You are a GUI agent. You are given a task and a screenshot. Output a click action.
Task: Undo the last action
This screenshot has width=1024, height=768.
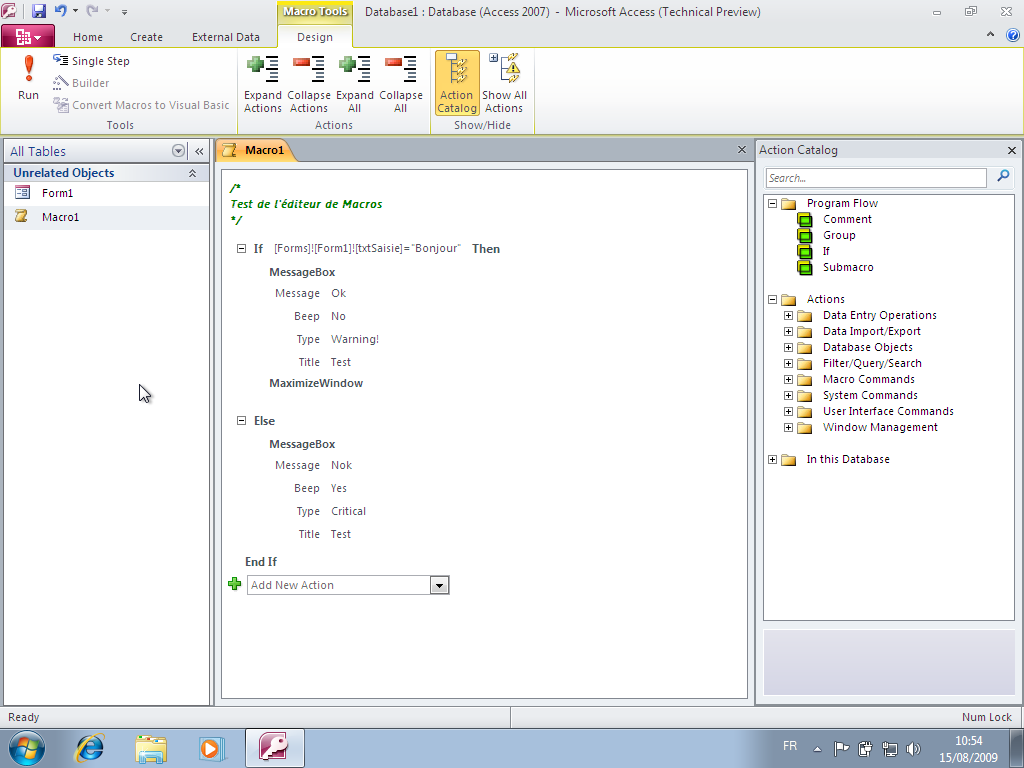pos(60,11)
